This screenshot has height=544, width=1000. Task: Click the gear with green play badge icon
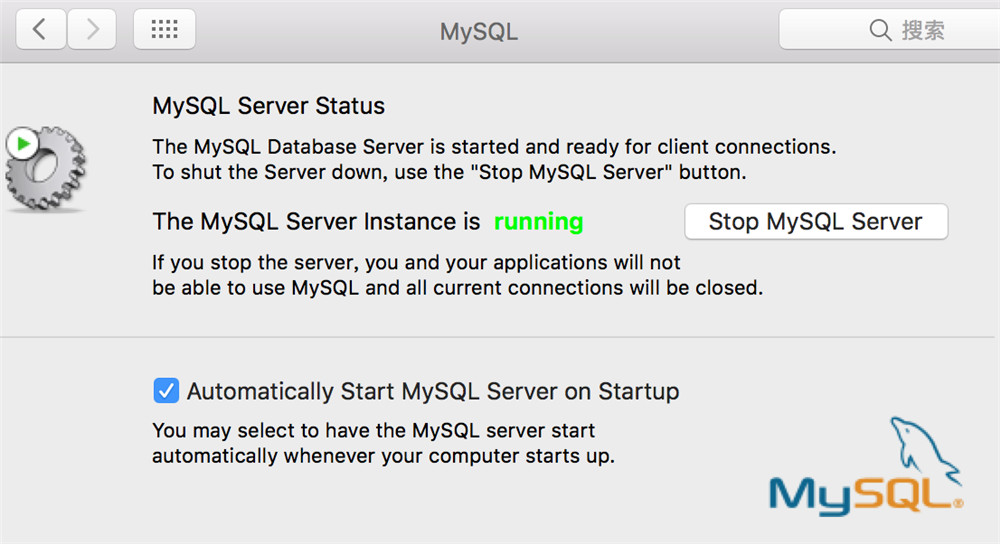pos(45,168)
